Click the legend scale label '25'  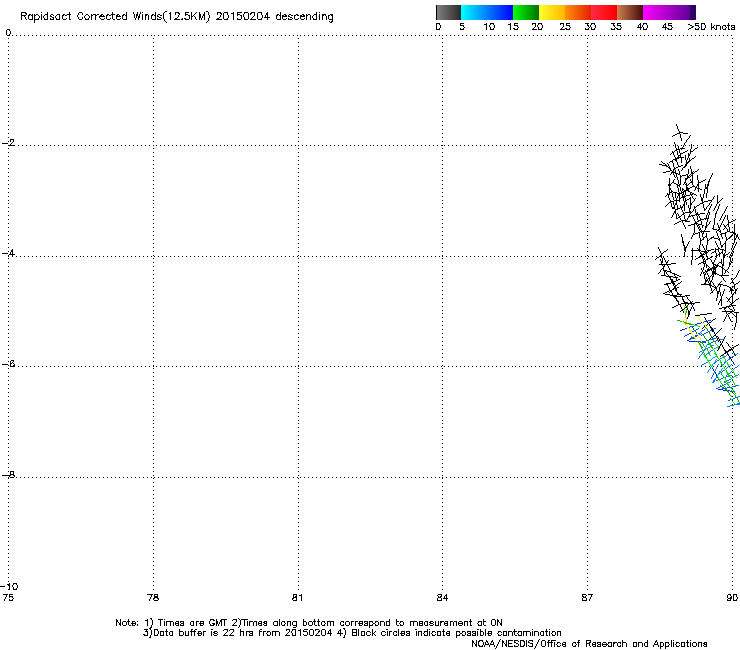coord(565,27)
